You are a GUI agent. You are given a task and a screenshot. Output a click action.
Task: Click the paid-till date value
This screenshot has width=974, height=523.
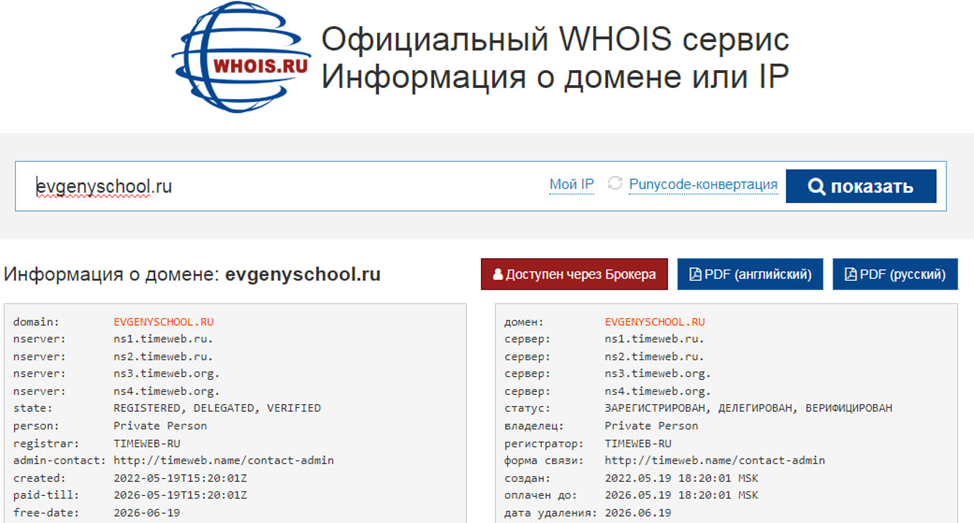tap(180, 495)
